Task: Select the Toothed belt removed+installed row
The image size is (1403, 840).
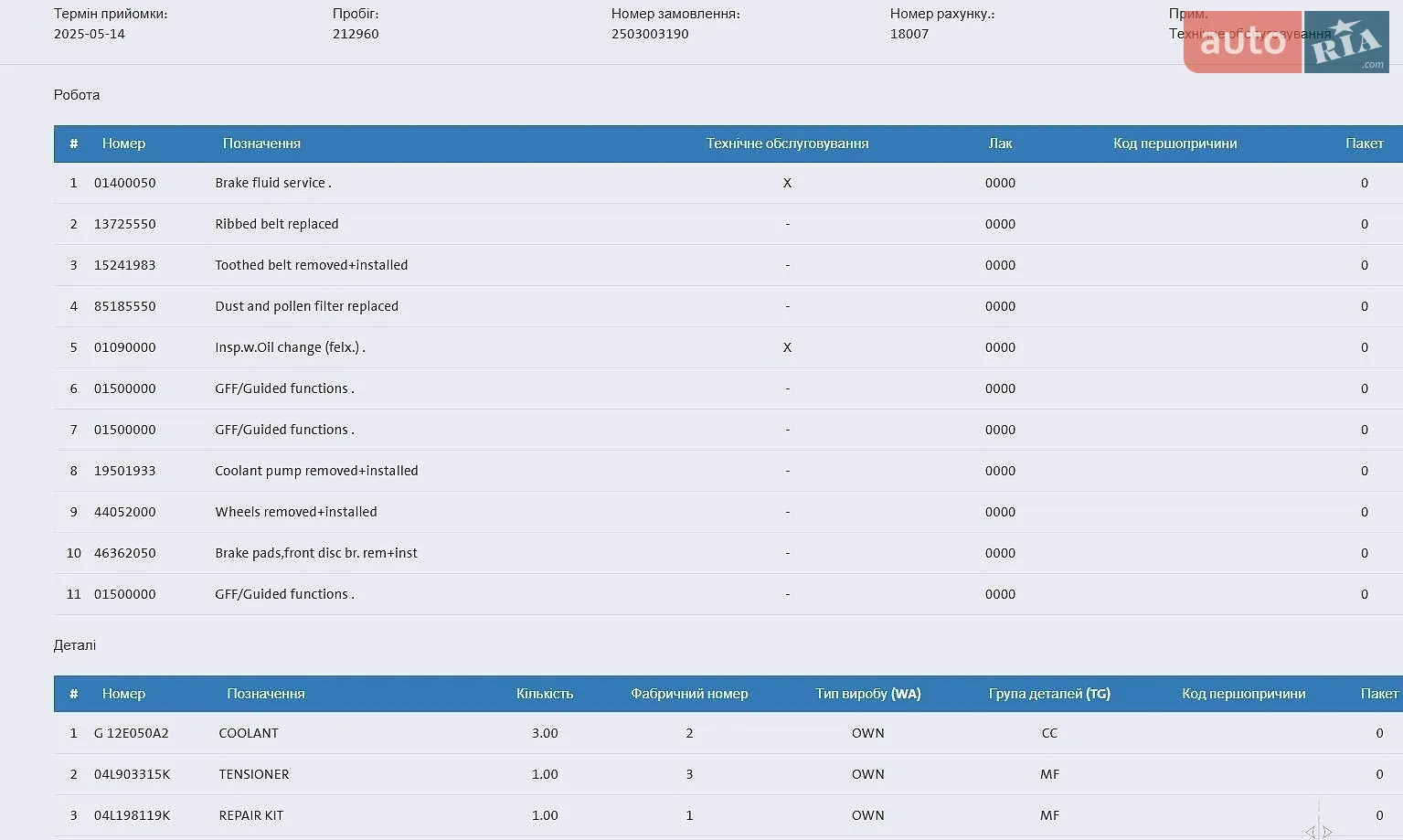Action: coord(728,265)
